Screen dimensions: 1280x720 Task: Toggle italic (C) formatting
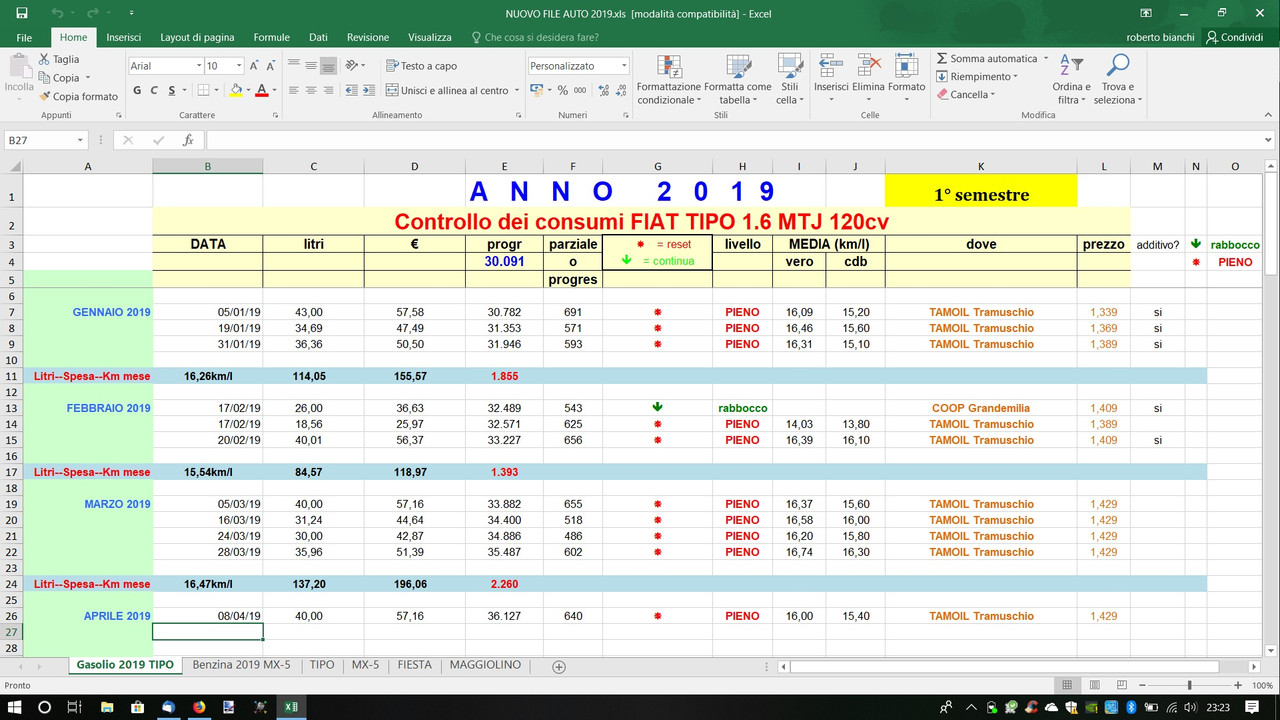153,90
